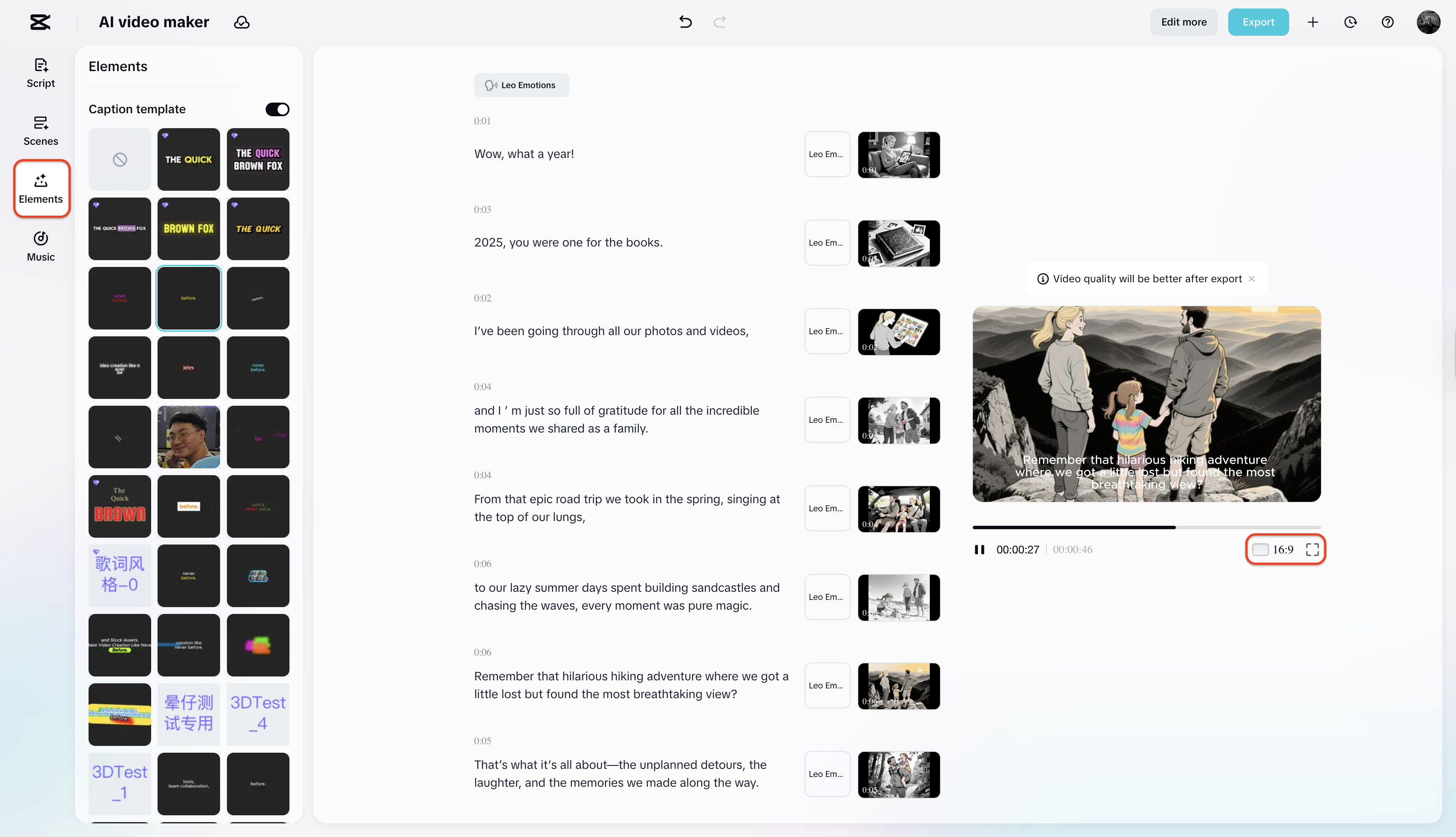Open the help menu
The width and height of the screenshot is (1456, 837).
tap(1387, 22)
